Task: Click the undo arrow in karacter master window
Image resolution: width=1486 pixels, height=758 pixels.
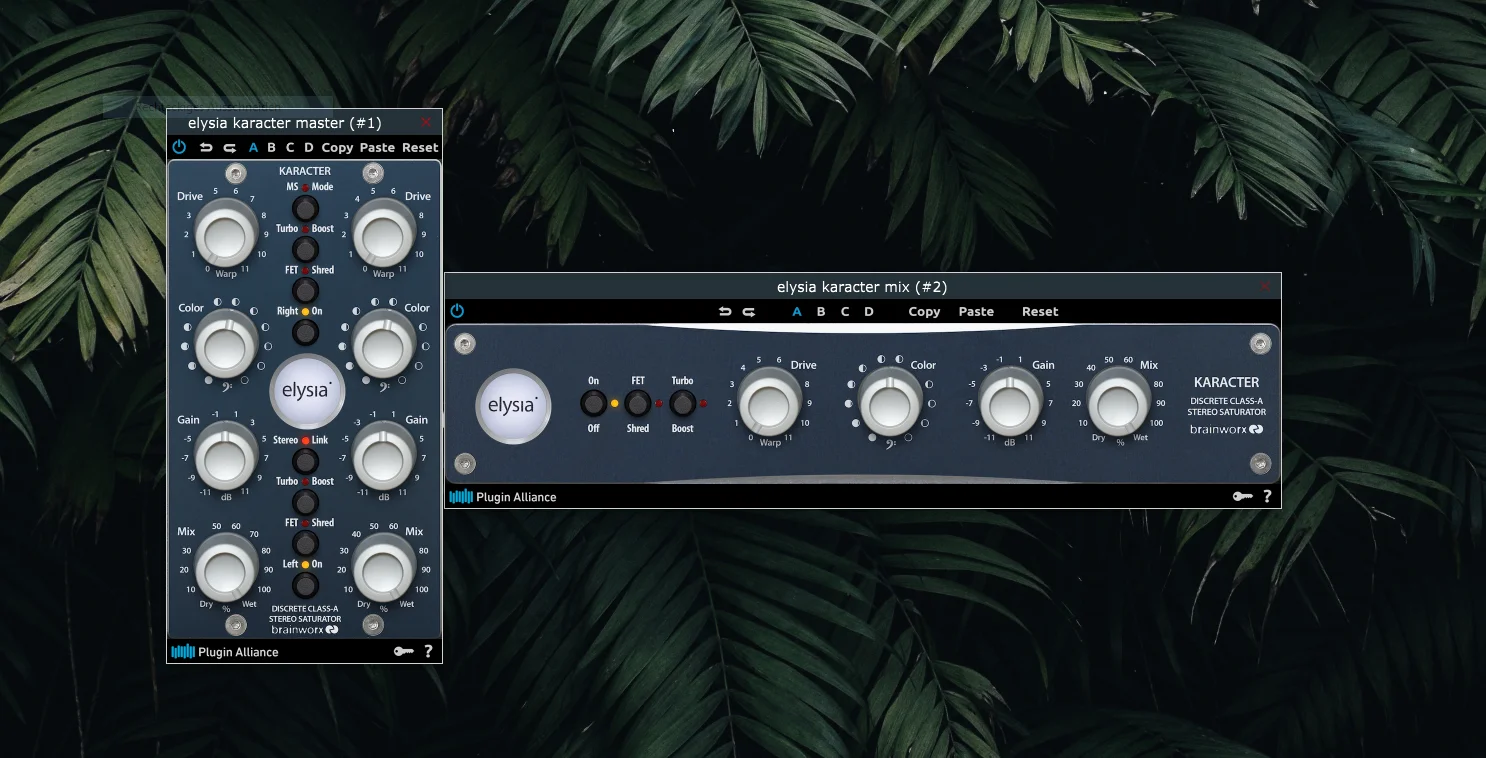Action: pyautogui.click(x=206, y=147)
